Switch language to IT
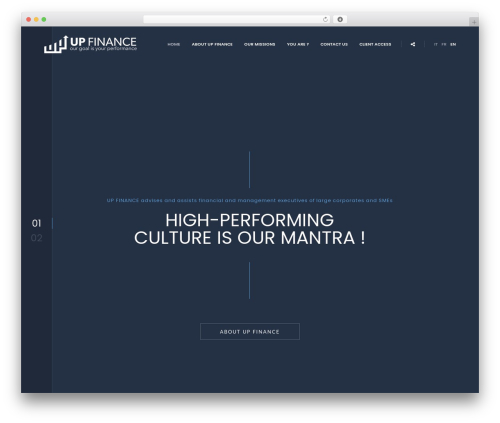The height and width of the screenshot is (423, 500). tap(435, 44)
